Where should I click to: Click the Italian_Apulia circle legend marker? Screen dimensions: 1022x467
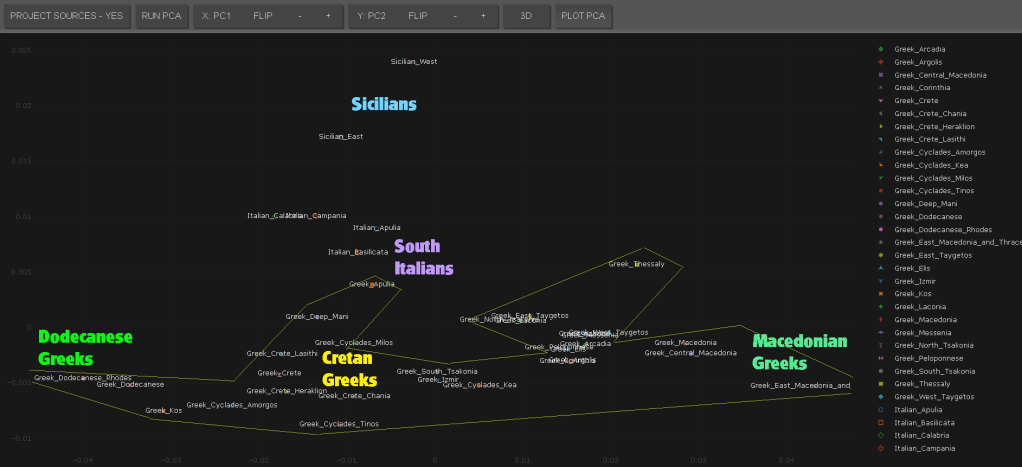click(880, 410)
